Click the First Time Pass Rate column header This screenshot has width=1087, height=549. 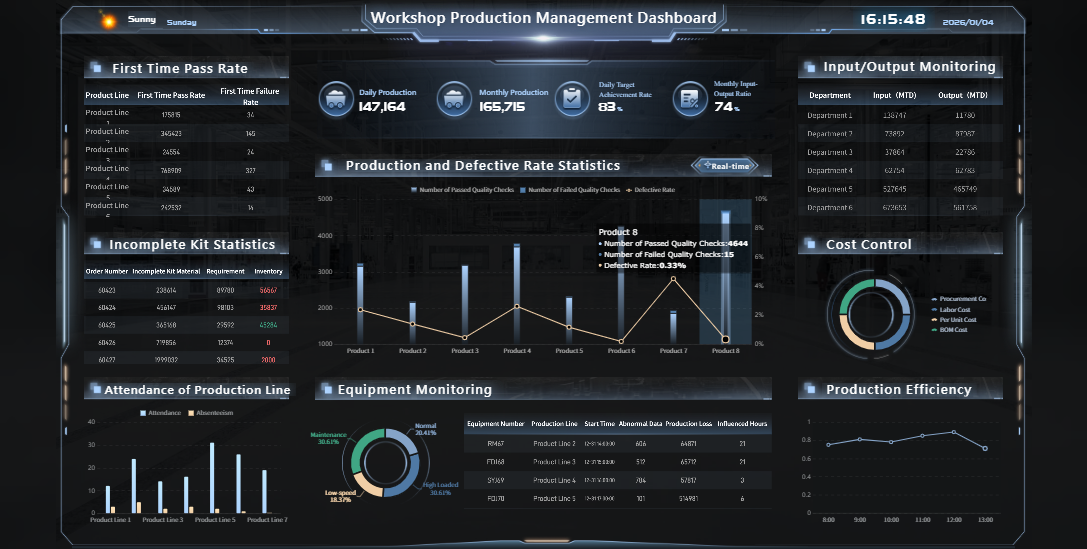[171, 96]
